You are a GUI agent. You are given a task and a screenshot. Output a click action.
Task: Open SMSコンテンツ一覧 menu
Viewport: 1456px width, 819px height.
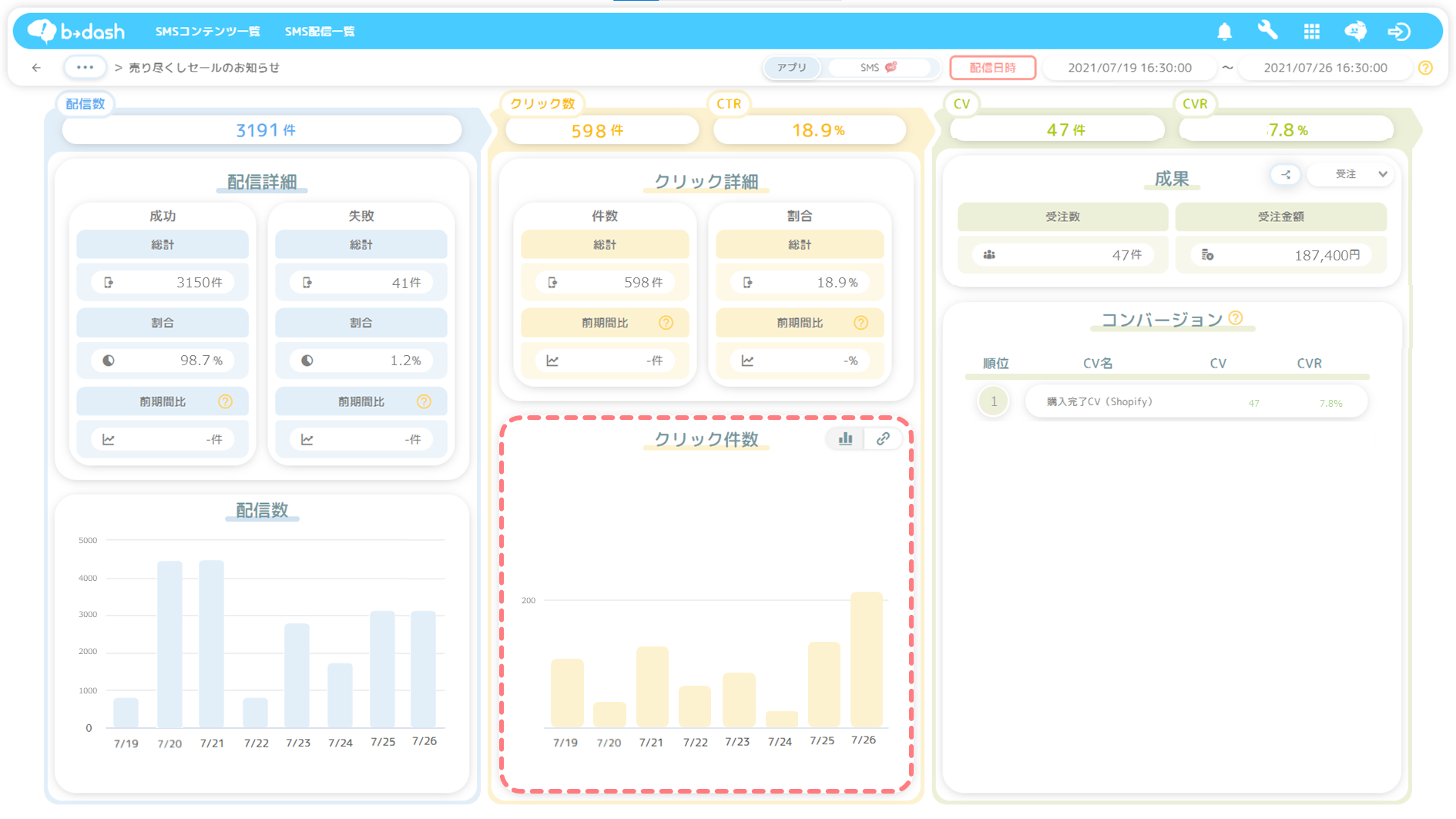[207, 32]
